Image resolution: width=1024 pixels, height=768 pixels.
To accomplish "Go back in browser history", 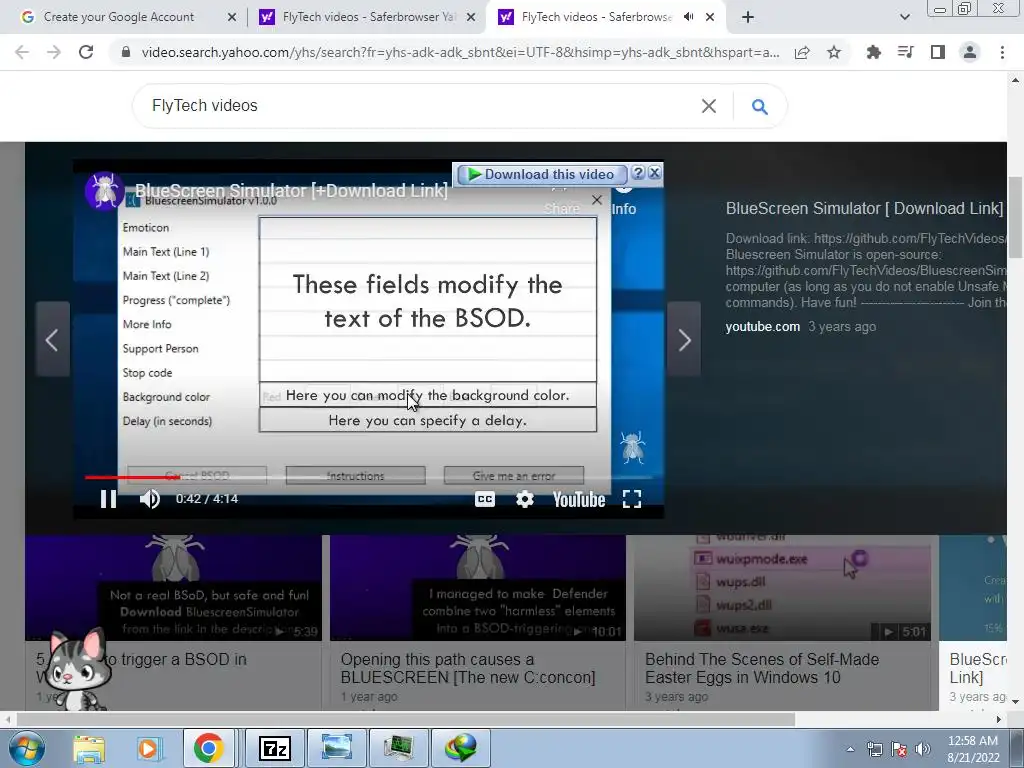I will click(x=22, y=52).
